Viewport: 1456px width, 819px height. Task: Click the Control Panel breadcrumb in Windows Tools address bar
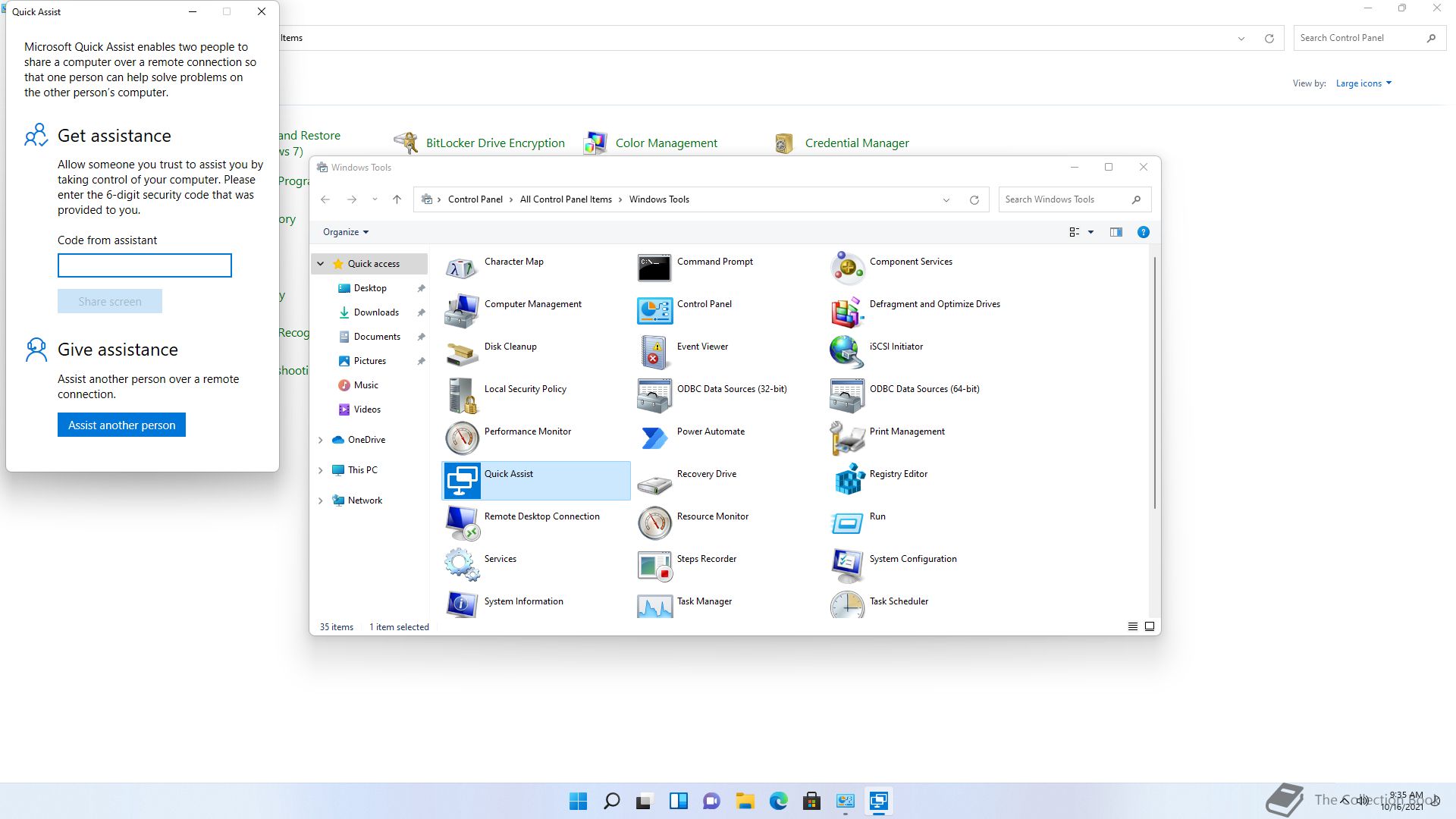[475, 199]
